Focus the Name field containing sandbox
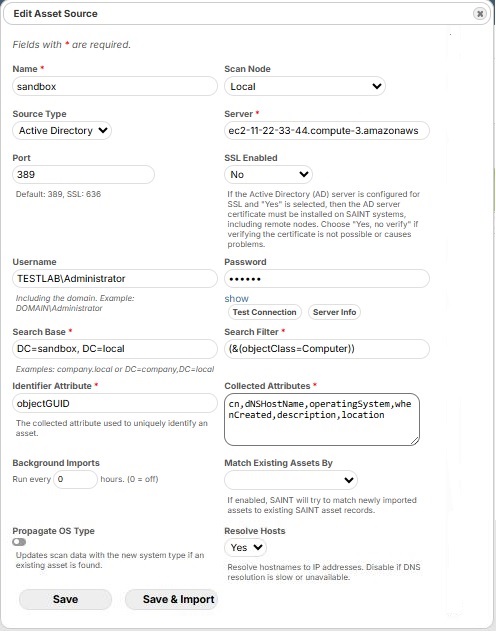Screen dimensions: 496x633 coord(115,86)
